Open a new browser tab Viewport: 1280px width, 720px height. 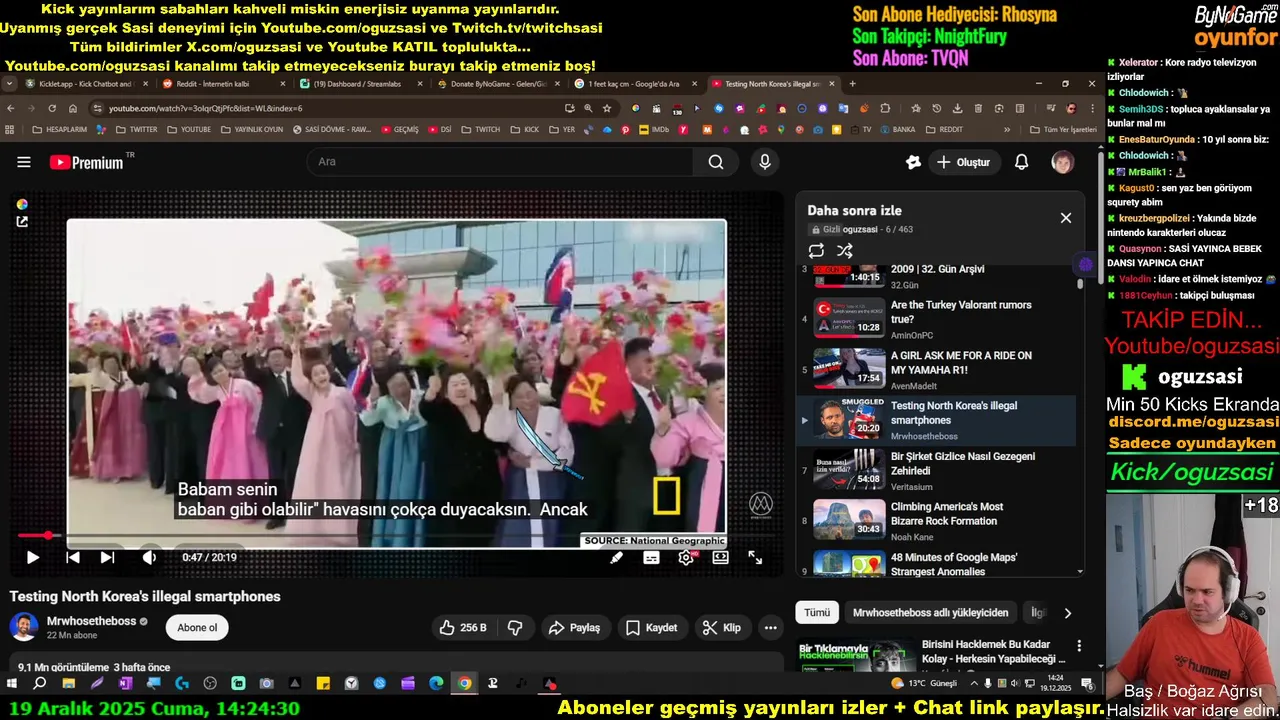(x=854, y=84)
